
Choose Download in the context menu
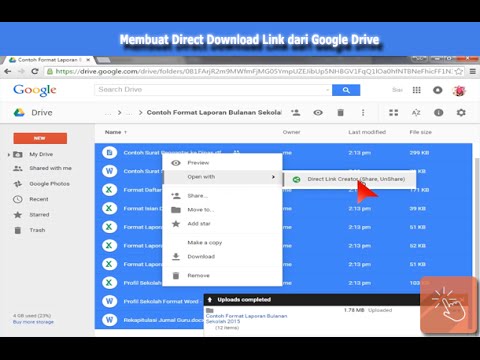pos(222,257)
